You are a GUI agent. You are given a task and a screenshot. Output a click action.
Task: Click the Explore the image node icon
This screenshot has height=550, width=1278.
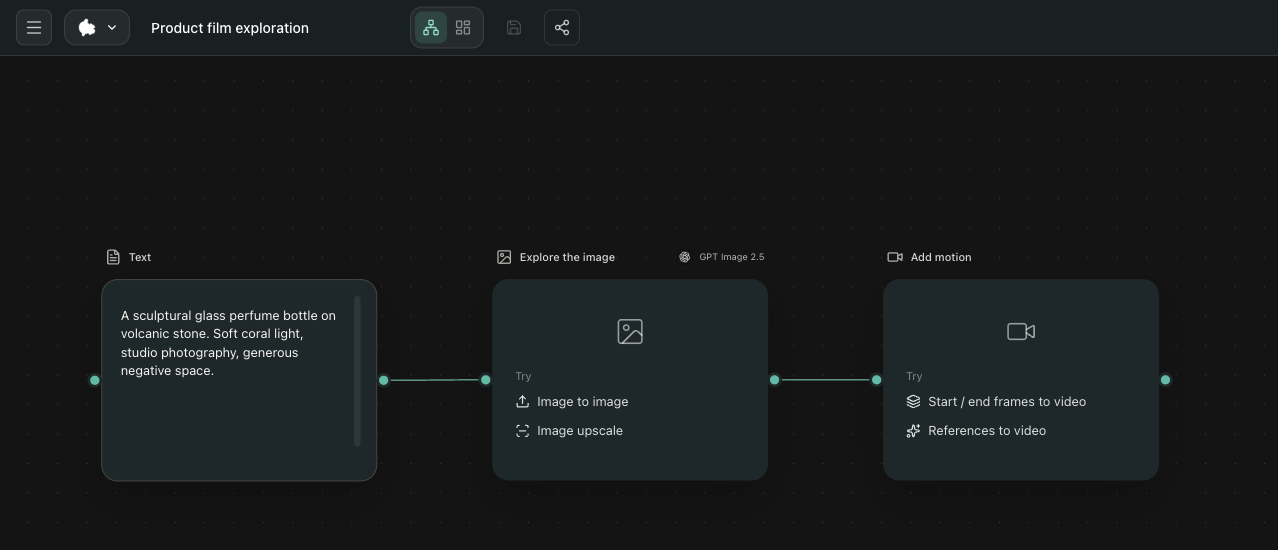(x=504, y=257)
